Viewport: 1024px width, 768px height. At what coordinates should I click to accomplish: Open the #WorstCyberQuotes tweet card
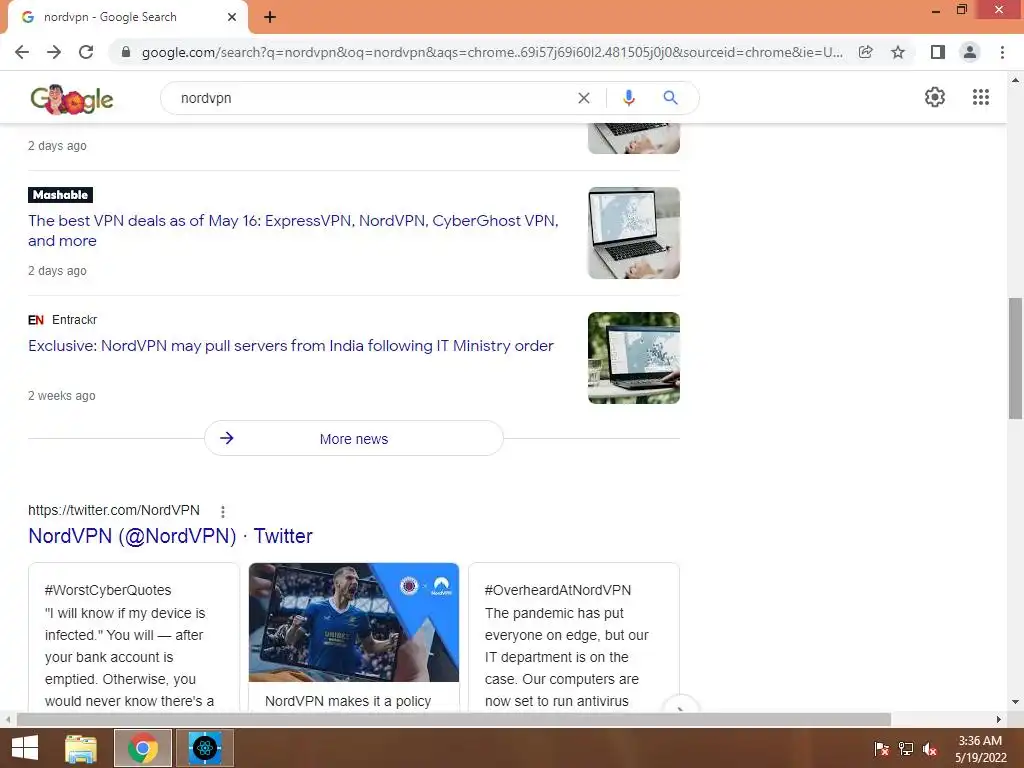click(x=134, y=637)
